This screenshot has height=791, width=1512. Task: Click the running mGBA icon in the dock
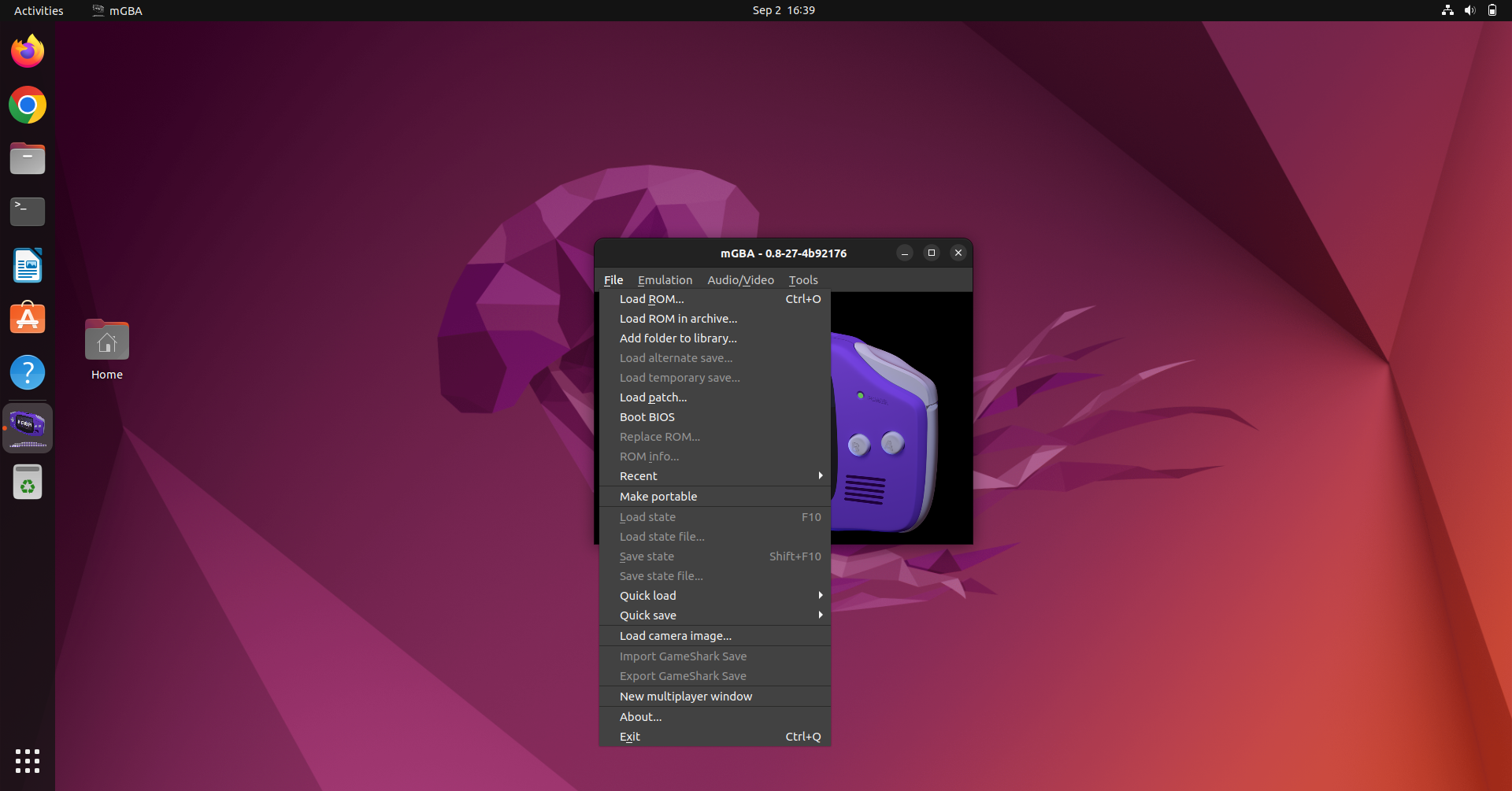pyautogui.click(x=27, y=427)
